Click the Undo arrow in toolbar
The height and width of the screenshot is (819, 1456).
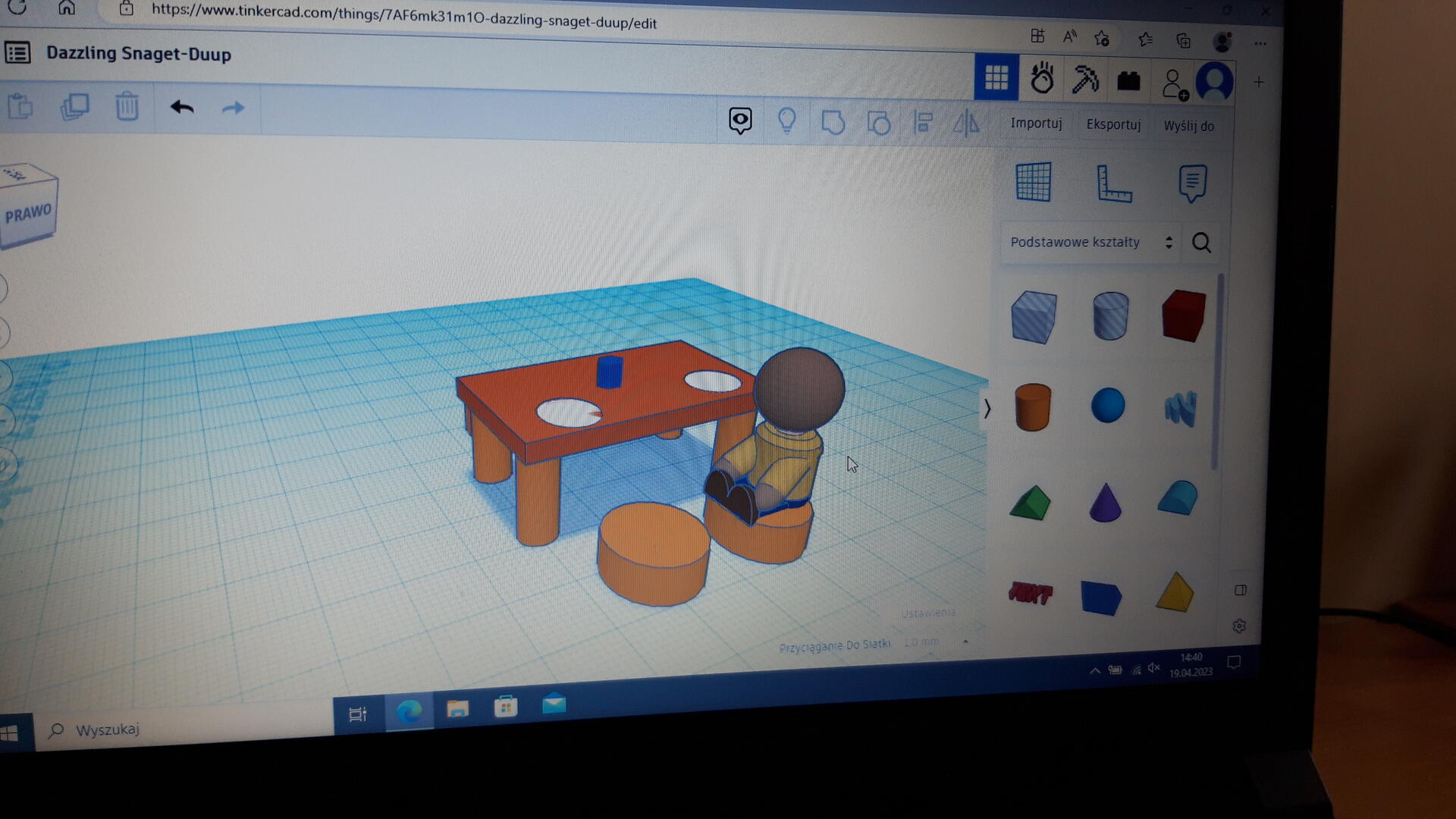point(182,108)
